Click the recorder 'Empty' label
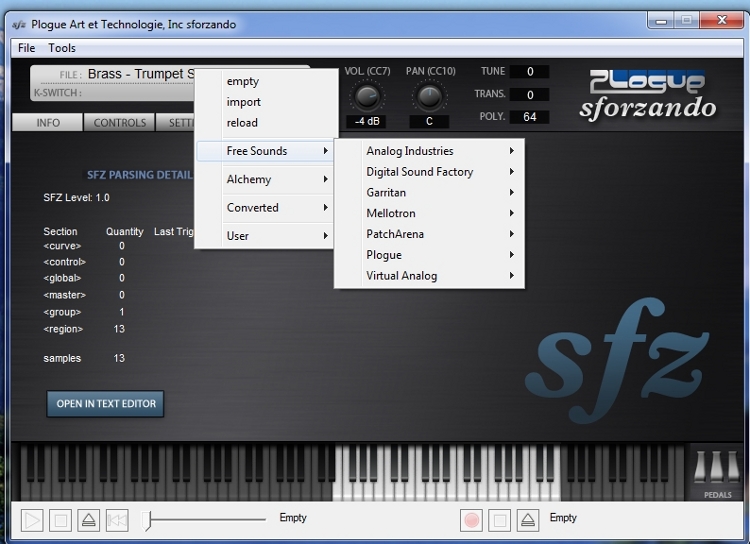750x544 pixels. tap(563, 518)
